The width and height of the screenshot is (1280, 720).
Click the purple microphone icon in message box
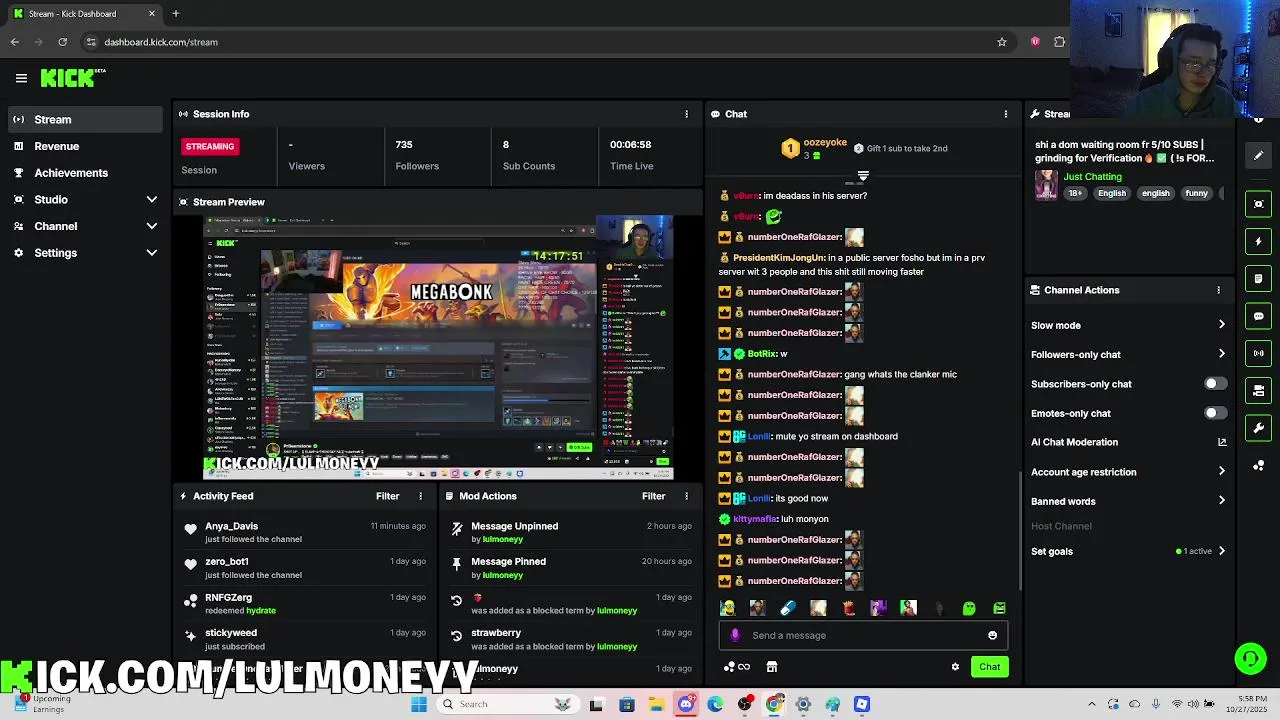pos(735,635)
